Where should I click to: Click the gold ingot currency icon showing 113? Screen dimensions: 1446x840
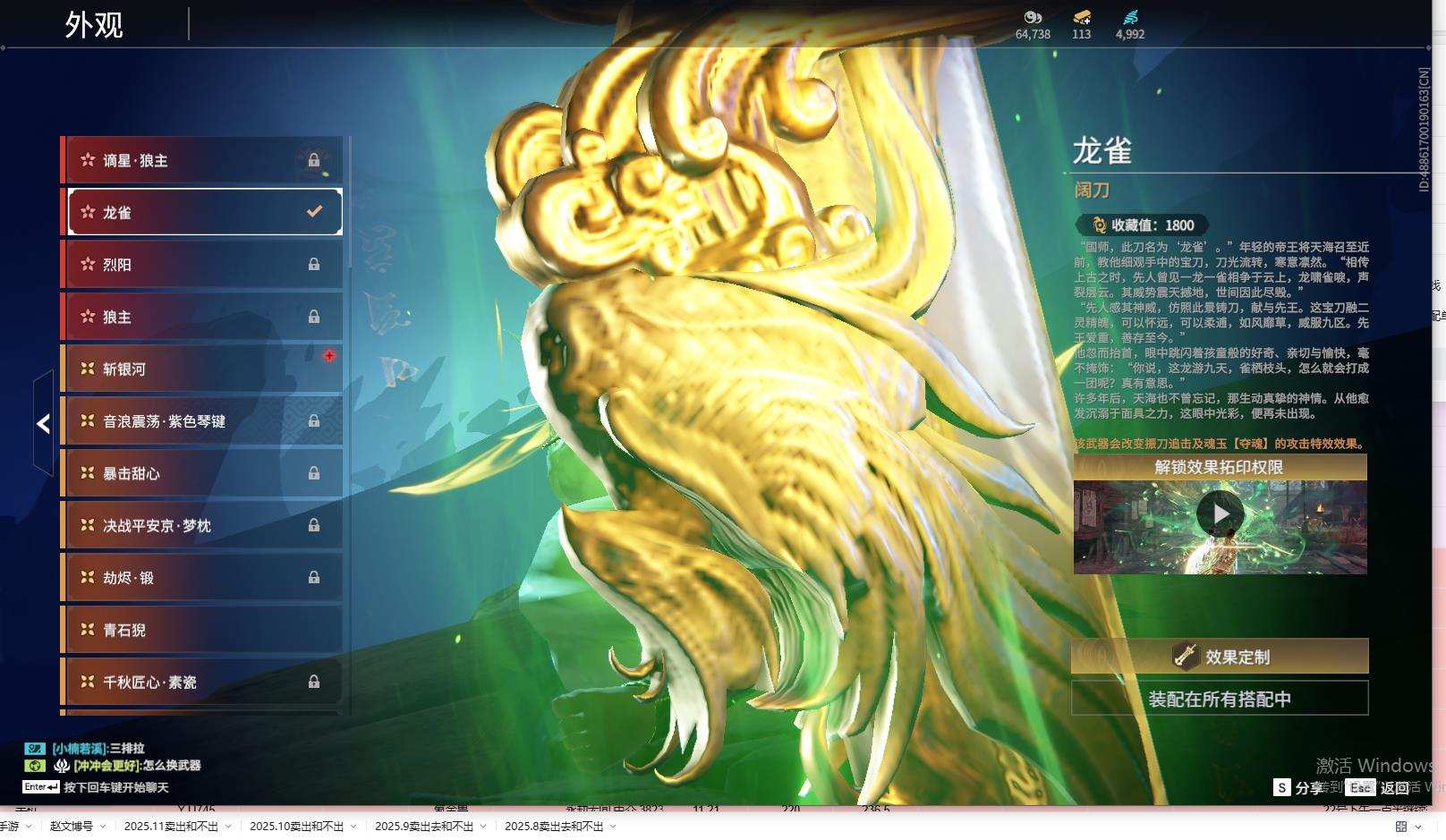[x=1083, y=16]
